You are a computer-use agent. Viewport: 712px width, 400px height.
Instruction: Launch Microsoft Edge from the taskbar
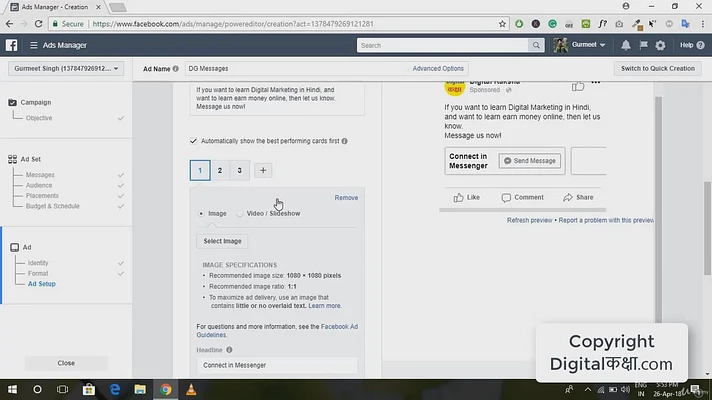point(115,390)
